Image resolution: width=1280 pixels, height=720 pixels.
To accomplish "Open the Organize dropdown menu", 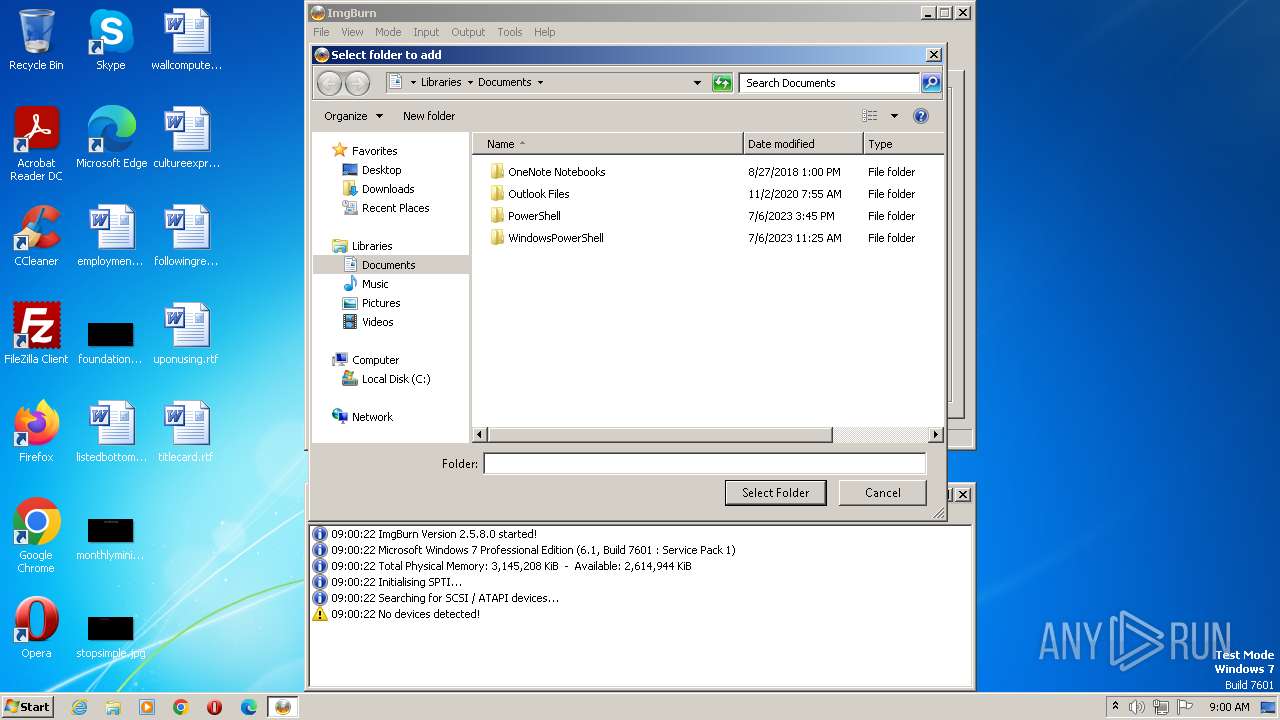I will [x=353, y=116].
